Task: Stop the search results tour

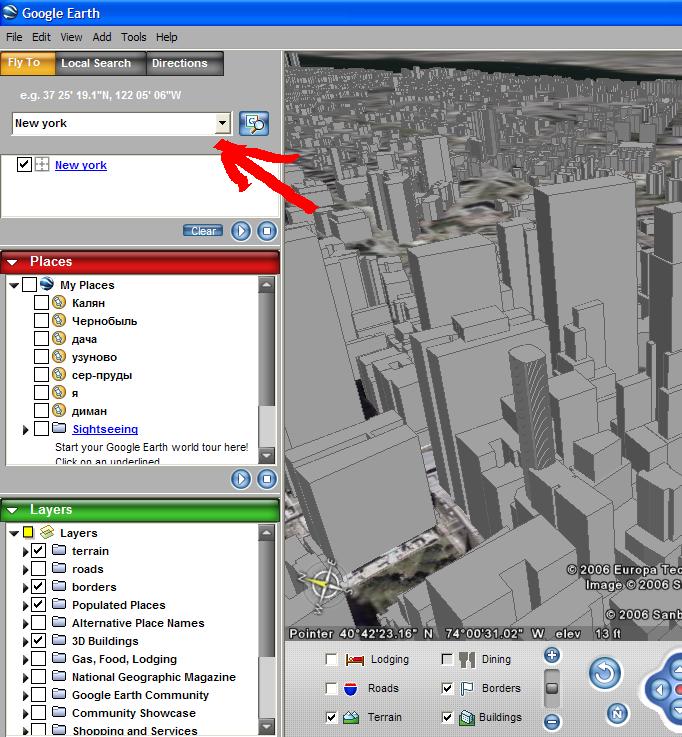Action: 267,231
